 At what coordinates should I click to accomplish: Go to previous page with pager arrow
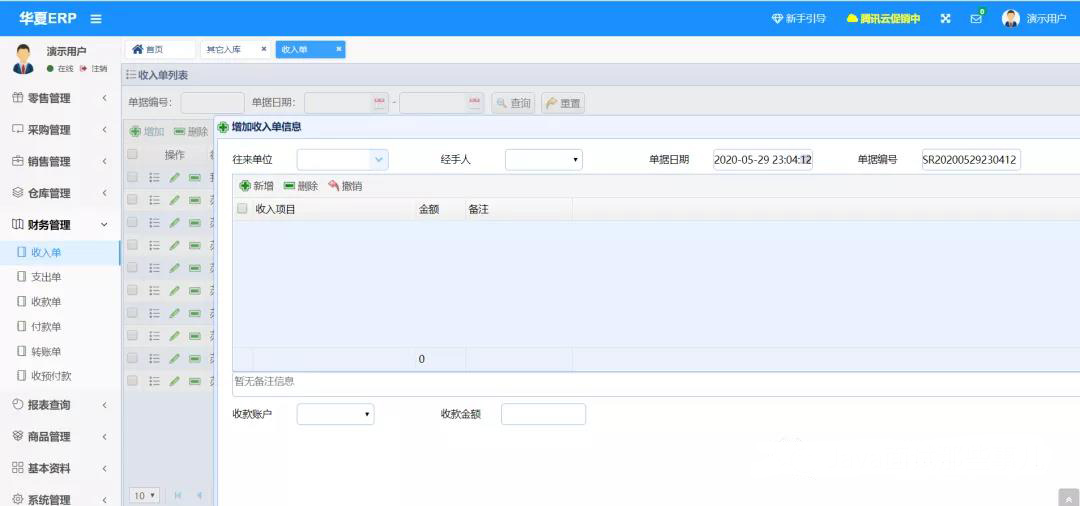coord(199,495)
